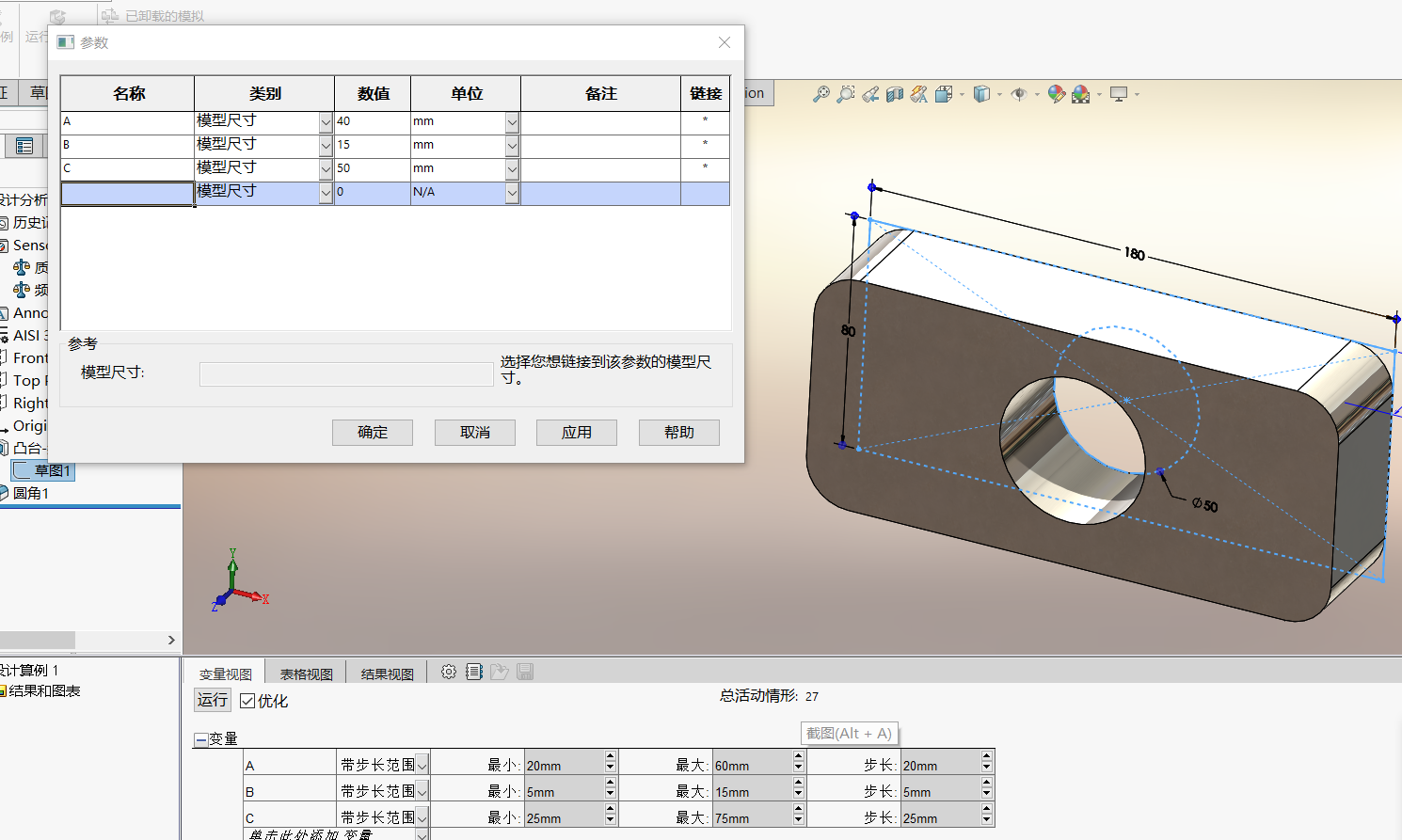Click the Zoom to Fit icon
The image size is (1402, 840).
(821, 94)
